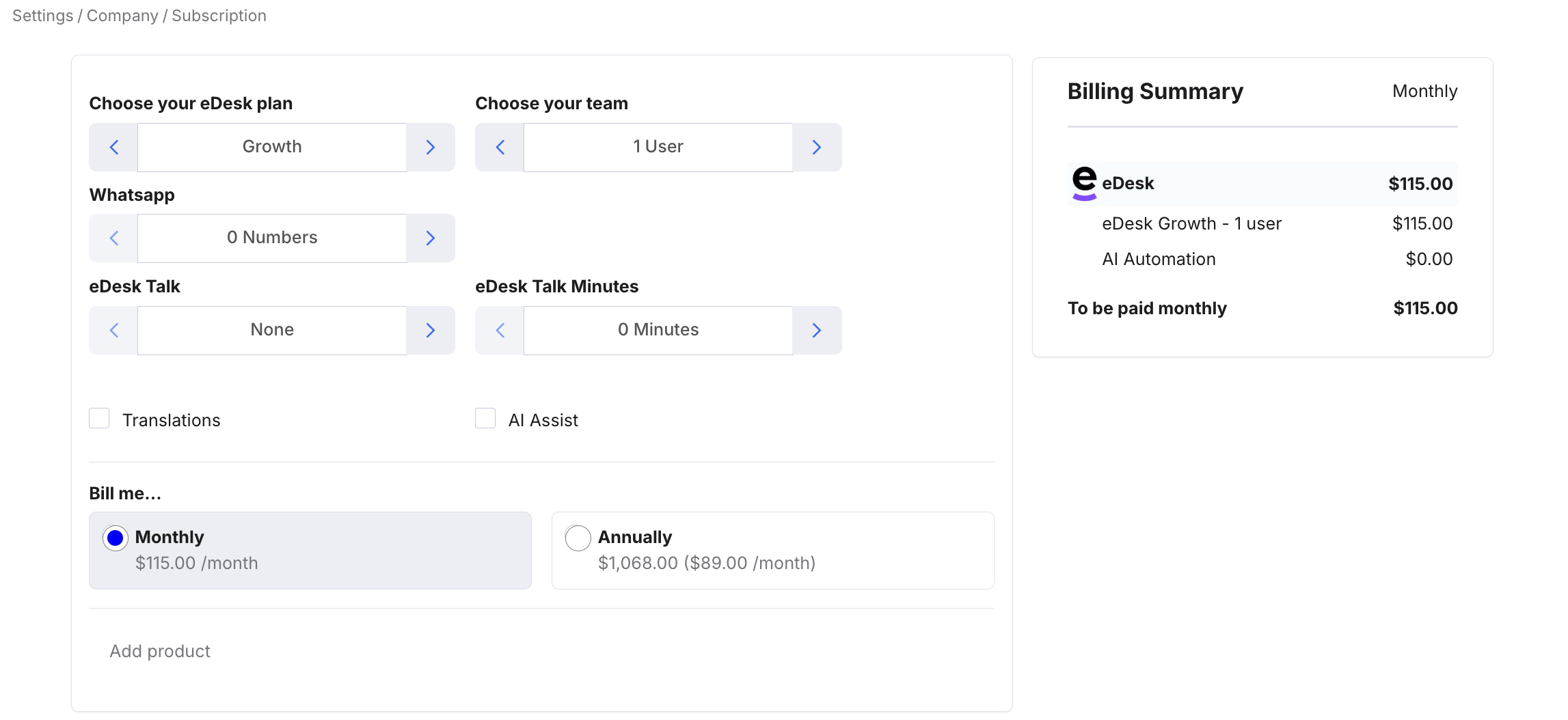
Task: Click the left chevron beside Growth plan
Action: 113,147
